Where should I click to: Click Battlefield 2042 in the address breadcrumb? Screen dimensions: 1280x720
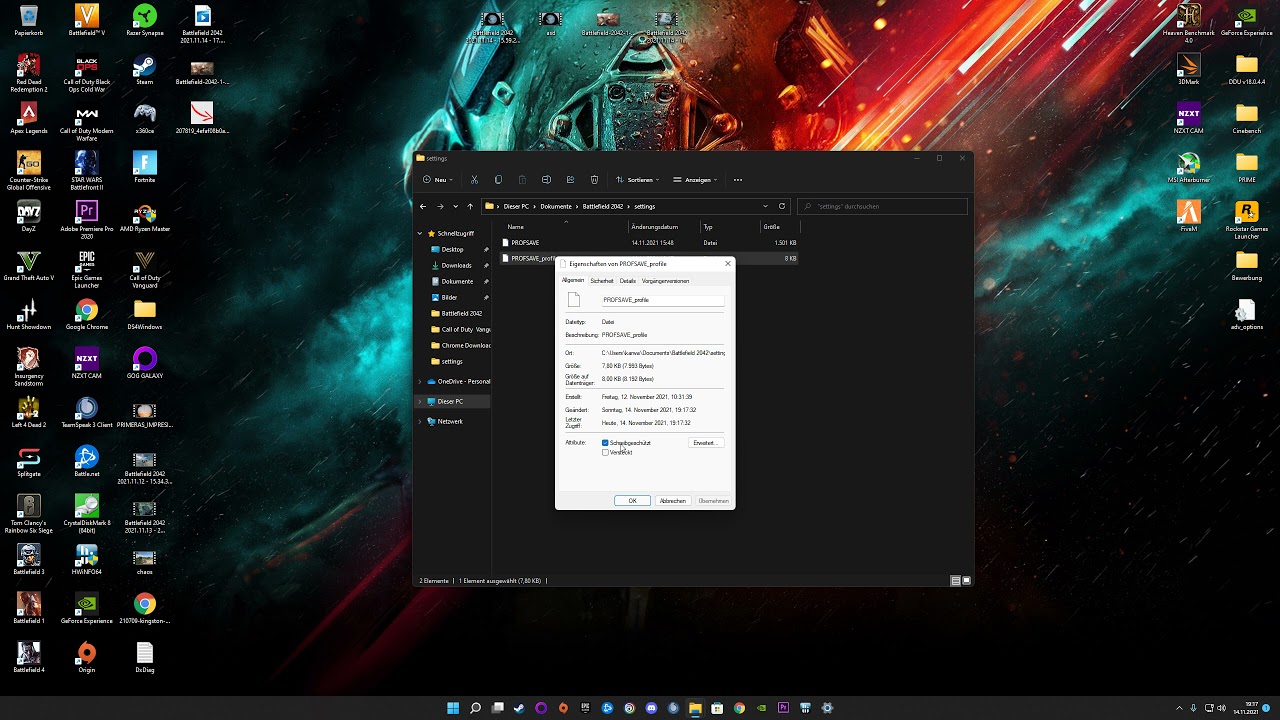pyautogui.click(x=603, y=206)
